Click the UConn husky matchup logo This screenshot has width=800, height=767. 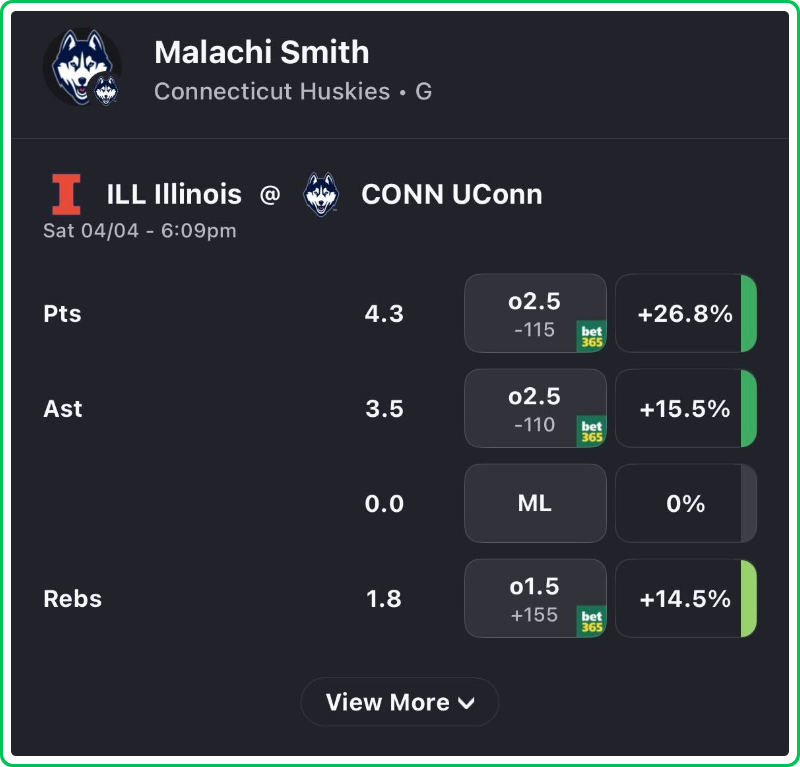320,194
